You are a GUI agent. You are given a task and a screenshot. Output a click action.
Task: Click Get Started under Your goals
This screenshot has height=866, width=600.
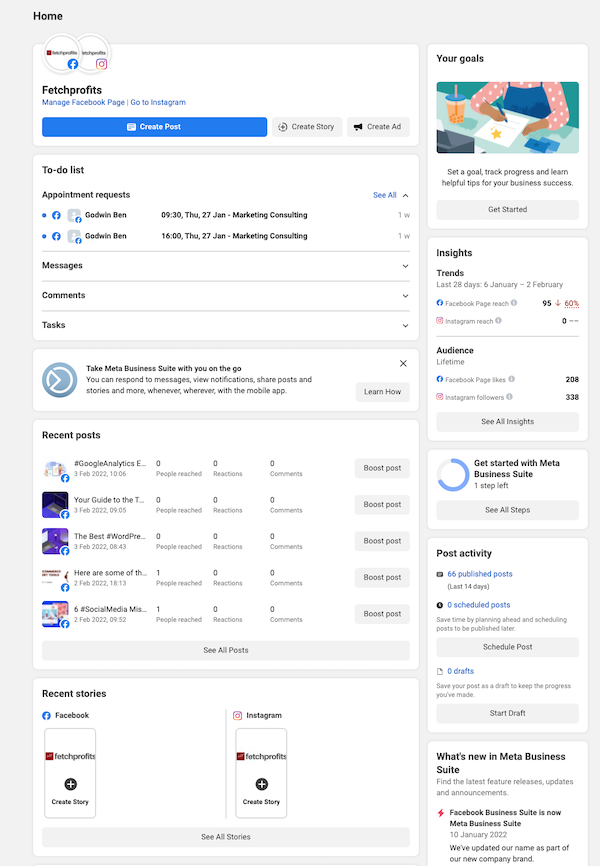pos(508,209)
